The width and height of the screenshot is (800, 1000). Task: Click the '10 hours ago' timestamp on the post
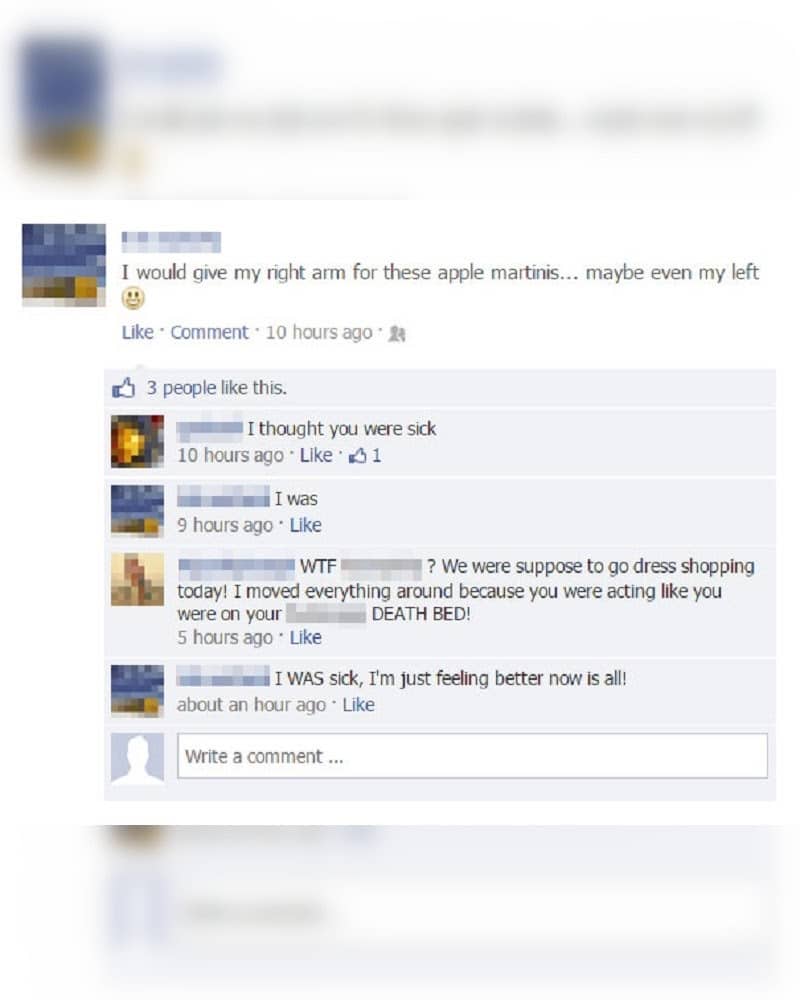(x=319, y=332)
